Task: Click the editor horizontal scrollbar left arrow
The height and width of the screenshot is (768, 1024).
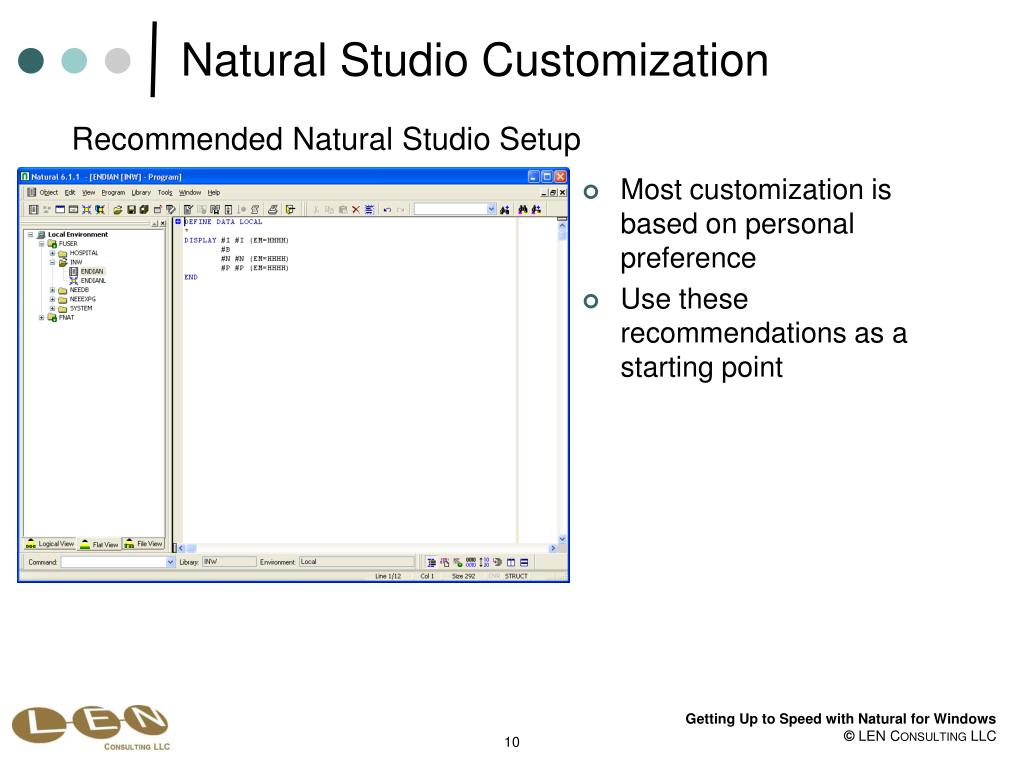Action: click(x=182, y=548)
